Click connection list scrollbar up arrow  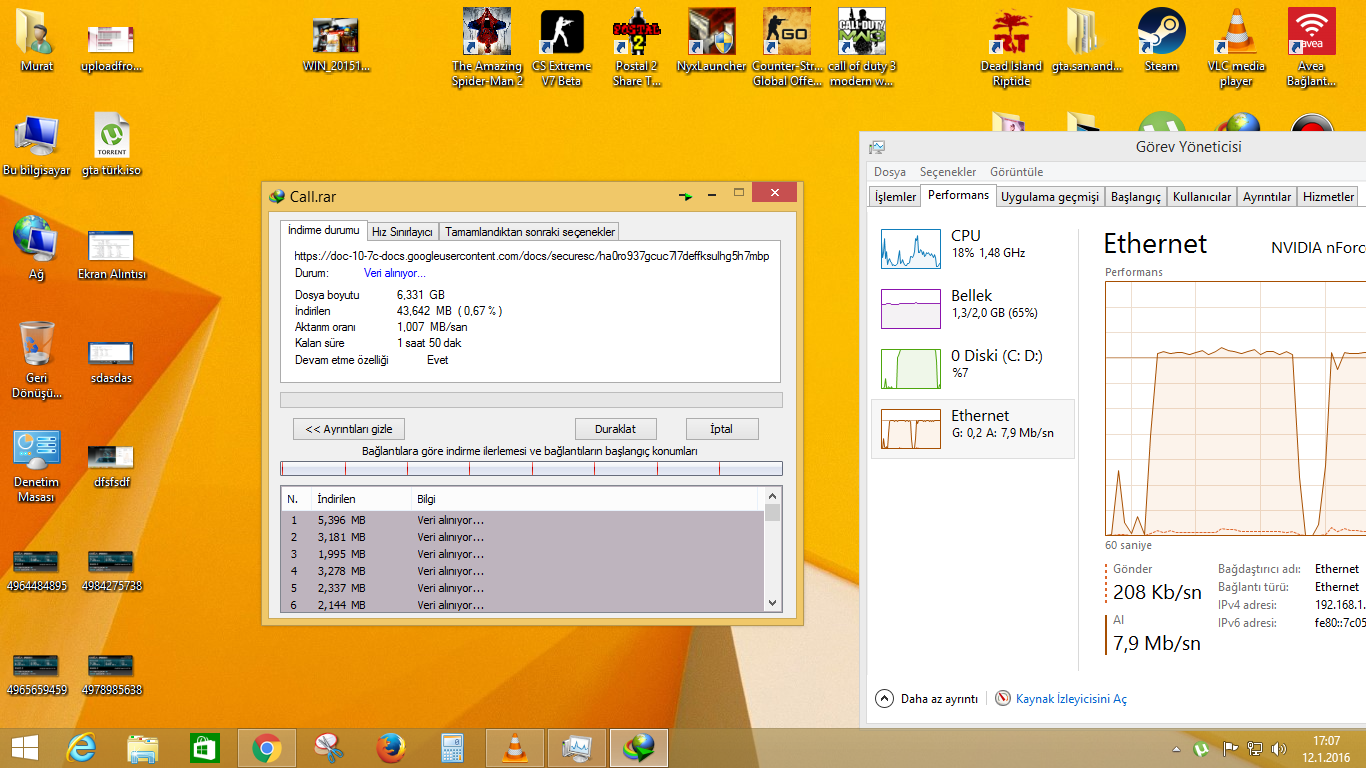(x=772, y=497)
